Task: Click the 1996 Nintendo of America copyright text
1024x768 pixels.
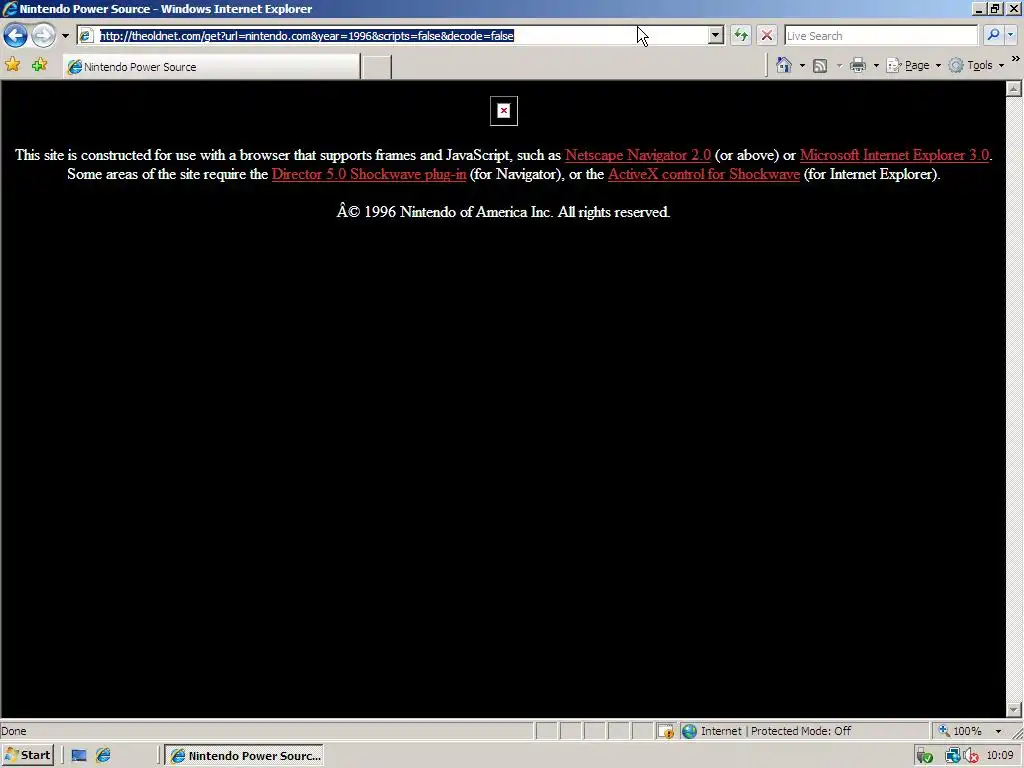Action: point(504,212)
